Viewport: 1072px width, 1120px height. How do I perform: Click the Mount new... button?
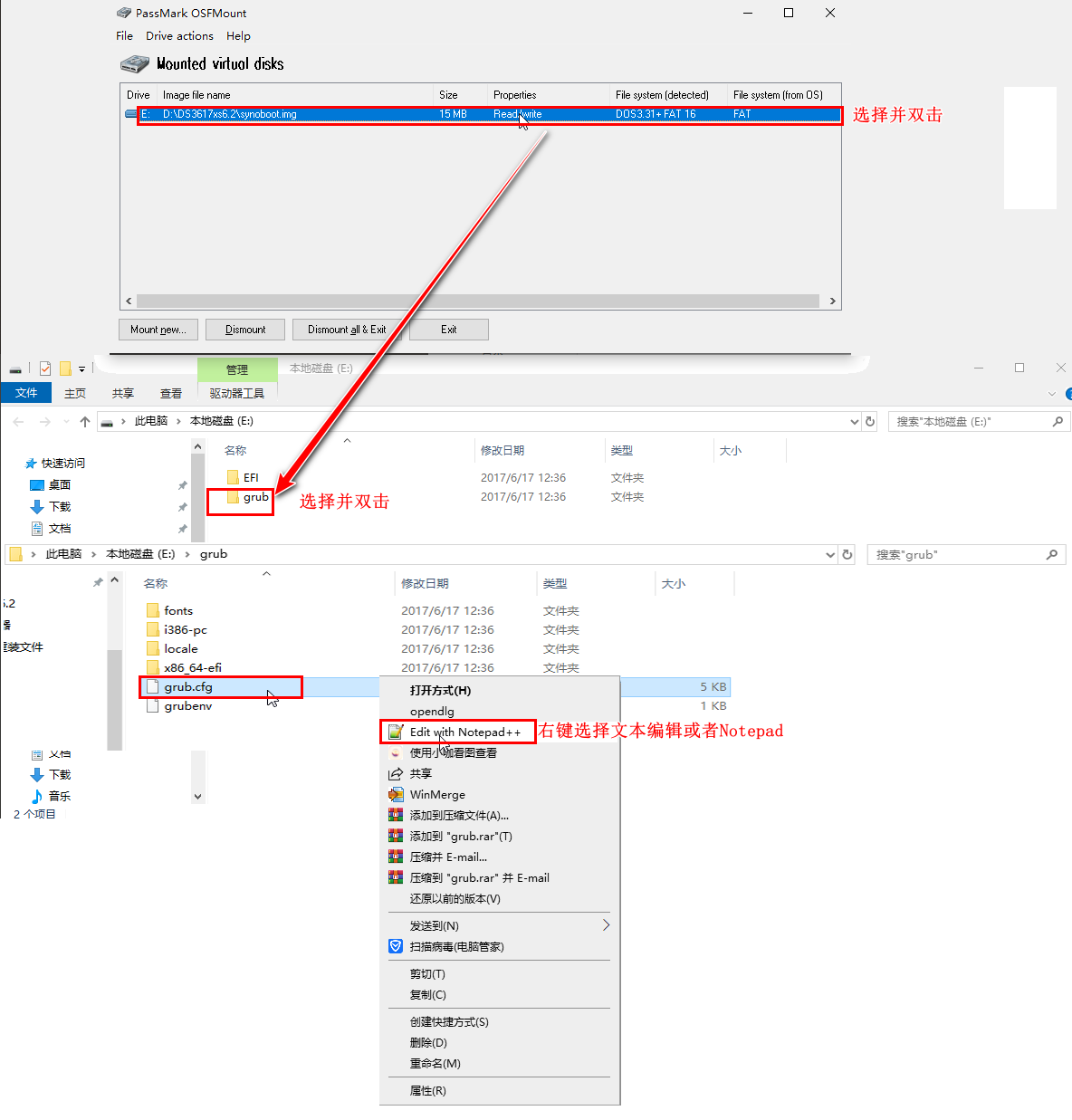[x=158, y=329]
